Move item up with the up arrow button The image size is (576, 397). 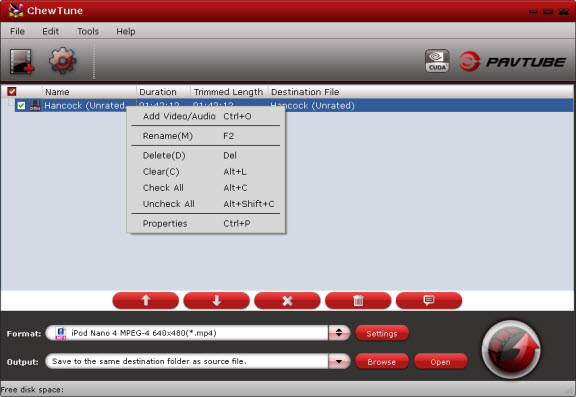pos(145,301)
